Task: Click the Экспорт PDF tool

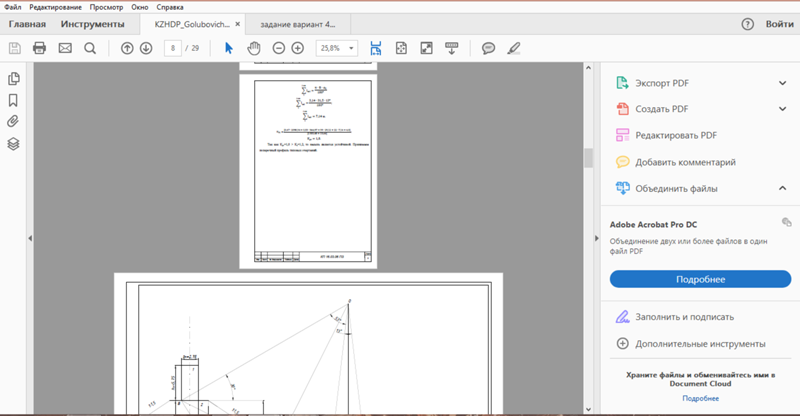Action: coord(662,83)
